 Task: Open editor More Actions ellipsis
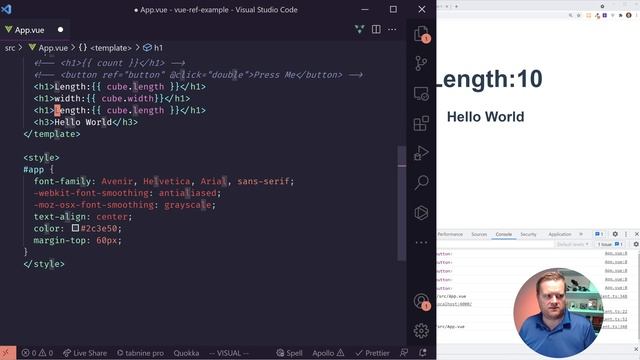(x=392, y=29)
